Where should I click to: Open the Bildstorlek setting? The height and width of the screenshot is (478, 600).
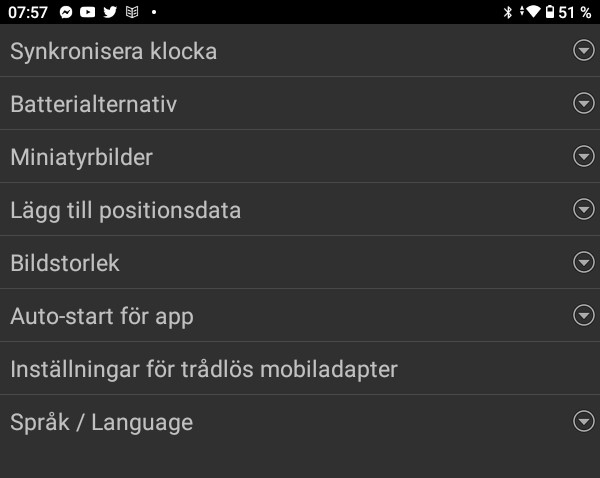[65, 263]
